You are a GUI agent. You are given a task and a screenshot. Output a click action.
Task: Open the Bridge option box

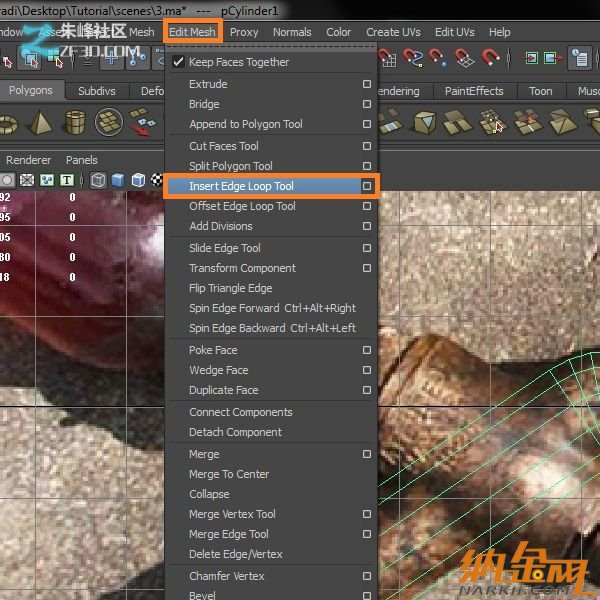[367, 104]
